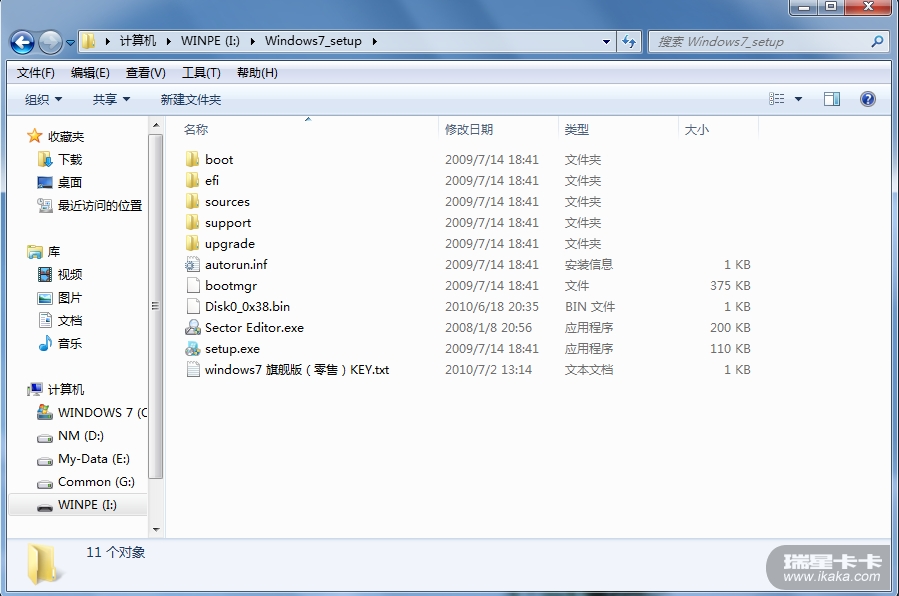Open the 图片 library
Image resolution: width=899 pixels, height=596 pixels.
(70, 298)
